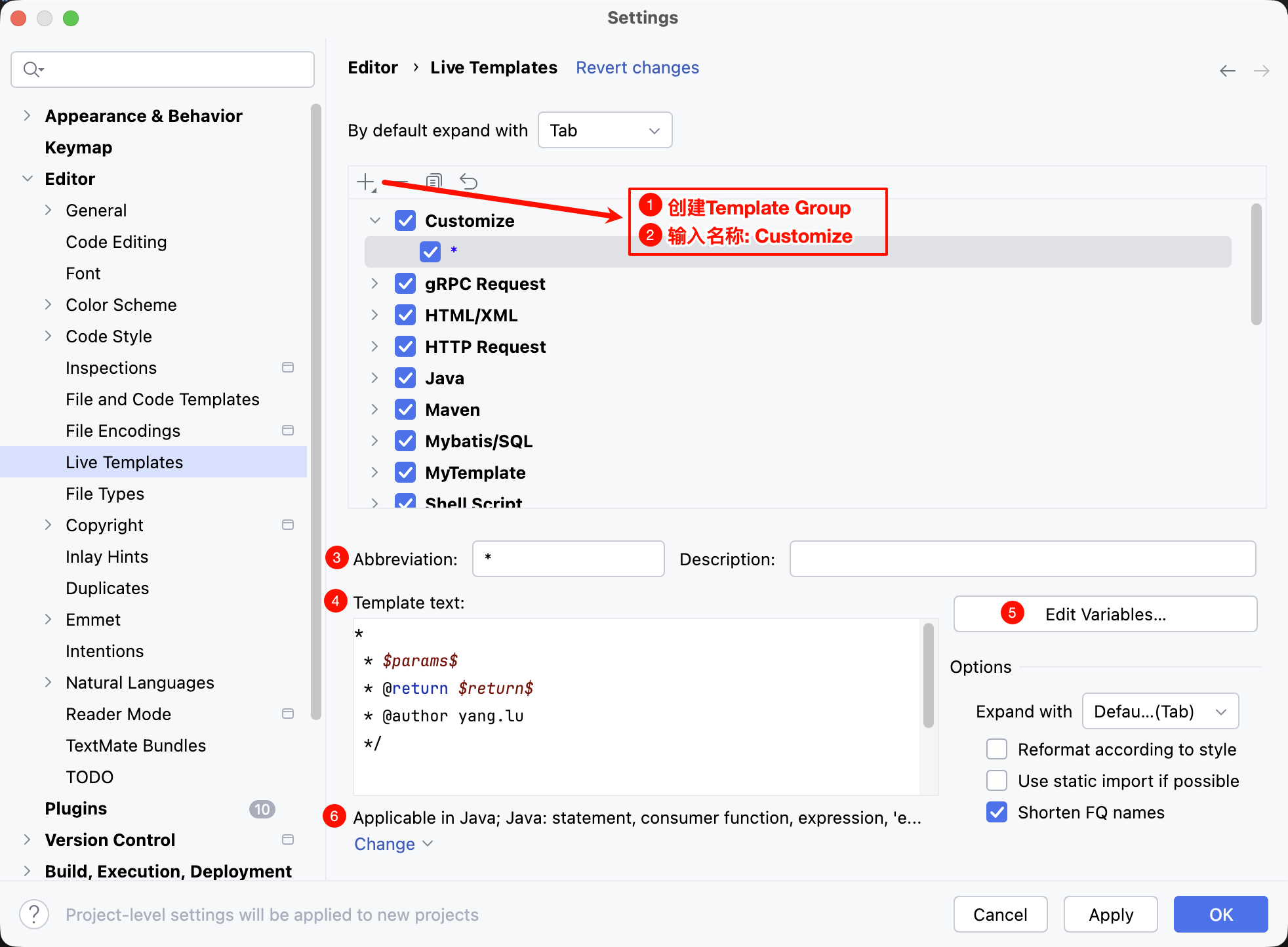The height and width of the screenshot is (947, 1288).
Task: Open the default expand with dropdown
Action: (x=605, y=130)
